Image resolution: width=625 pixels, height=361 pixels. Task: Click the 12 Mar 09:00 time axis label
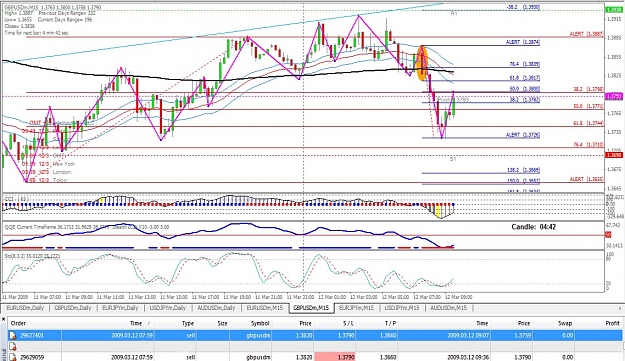(458, 297)
